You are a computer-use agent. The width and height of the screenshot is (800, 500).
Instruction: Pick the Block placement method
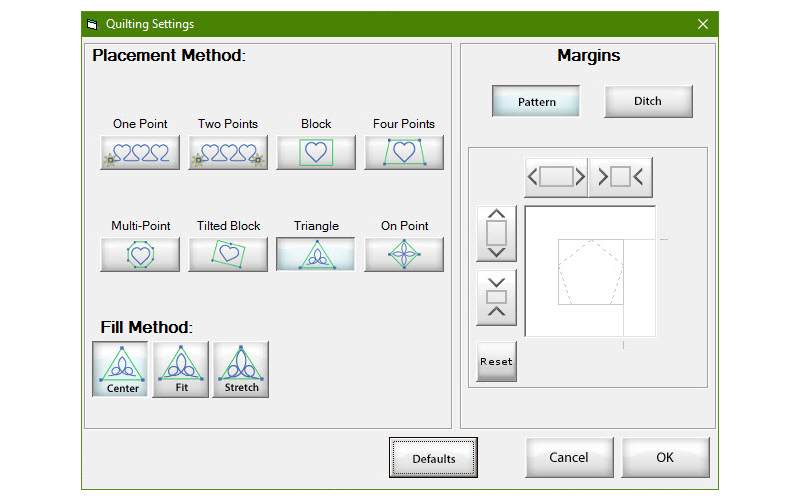pos(316,153)
